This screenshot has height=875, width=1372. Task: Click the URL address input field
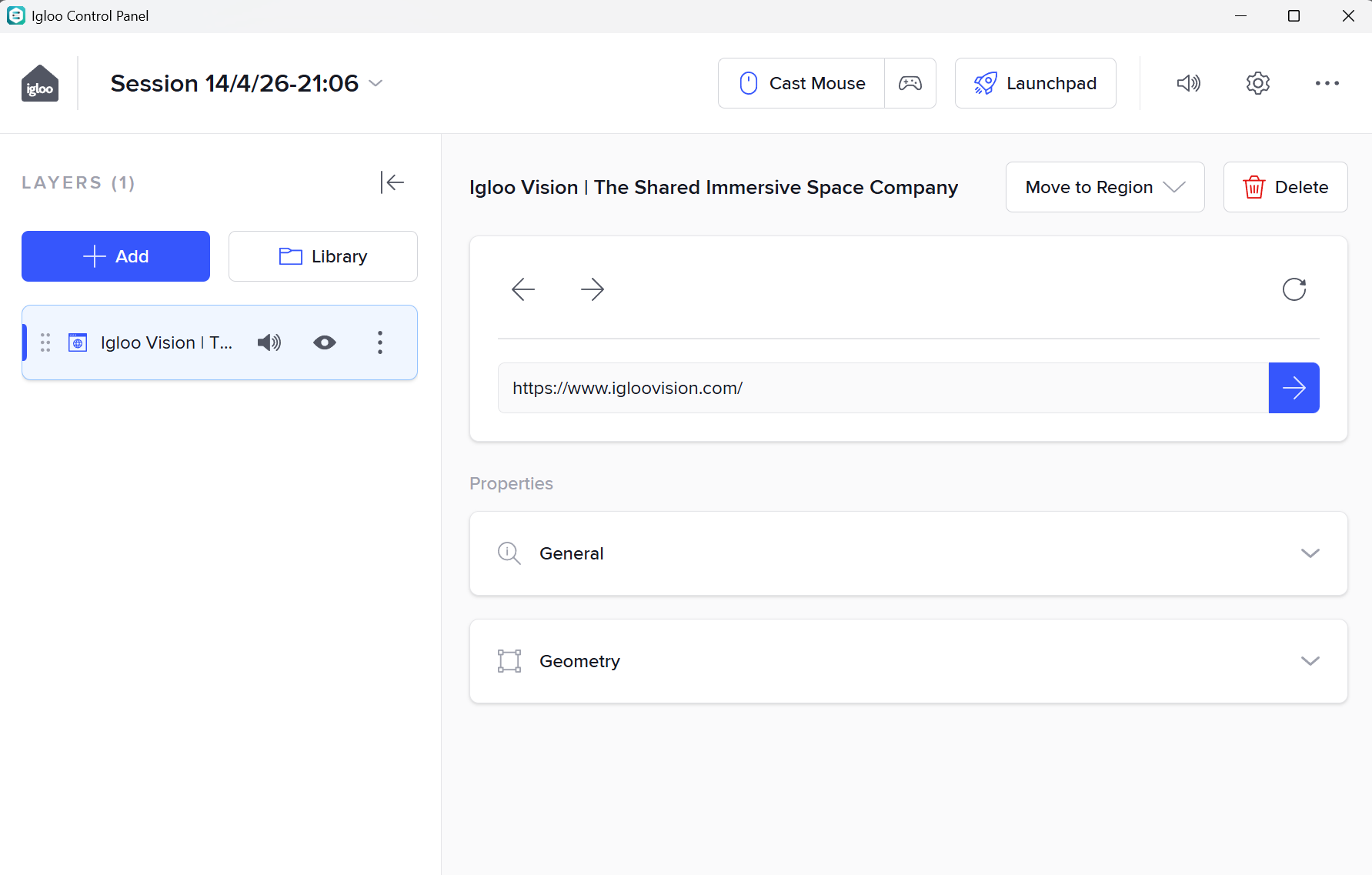pyautogui.click(x=883, y=388)
